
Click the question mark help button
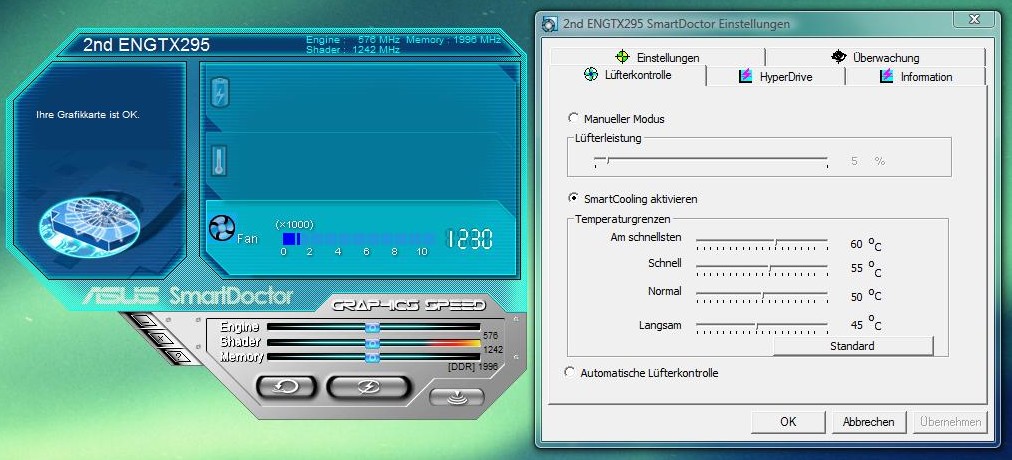point(178,355)
